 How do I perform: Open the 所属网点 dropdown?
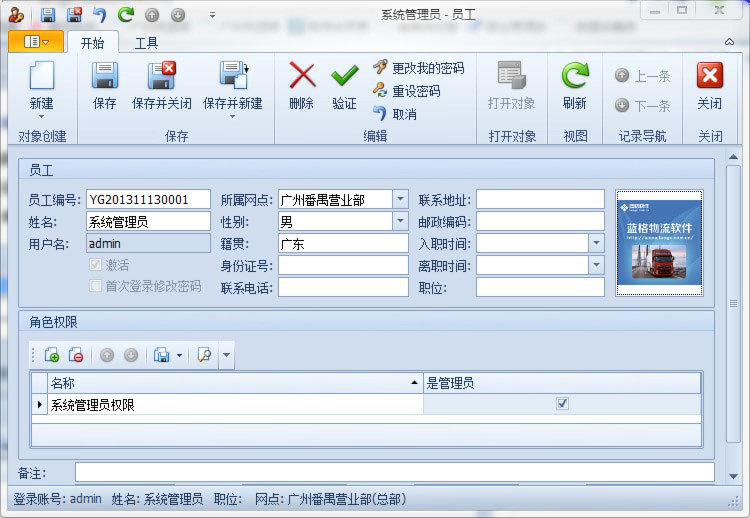(x=400, y=199)
